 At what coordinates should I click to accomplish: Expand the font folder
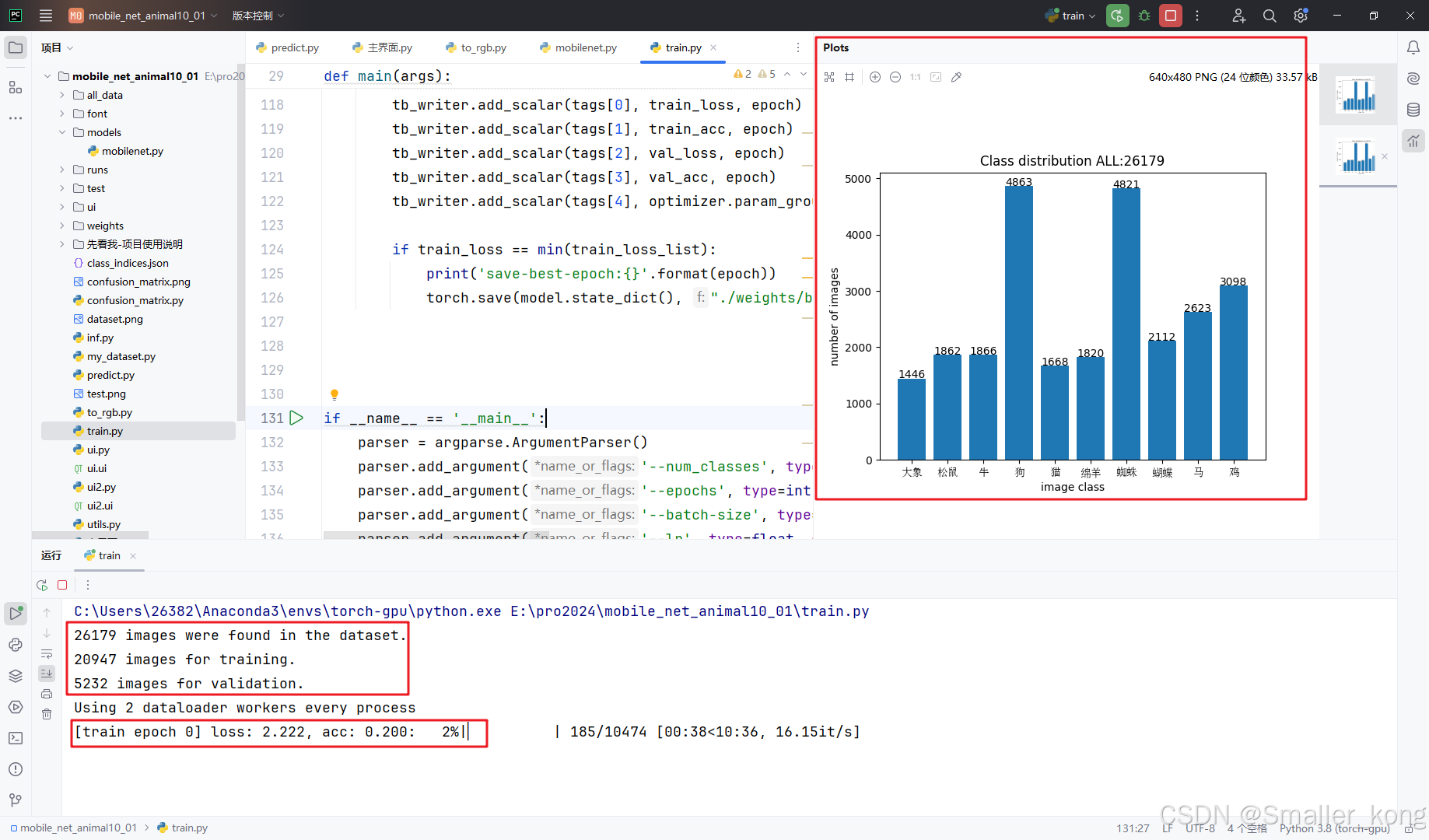click(62, 114)
